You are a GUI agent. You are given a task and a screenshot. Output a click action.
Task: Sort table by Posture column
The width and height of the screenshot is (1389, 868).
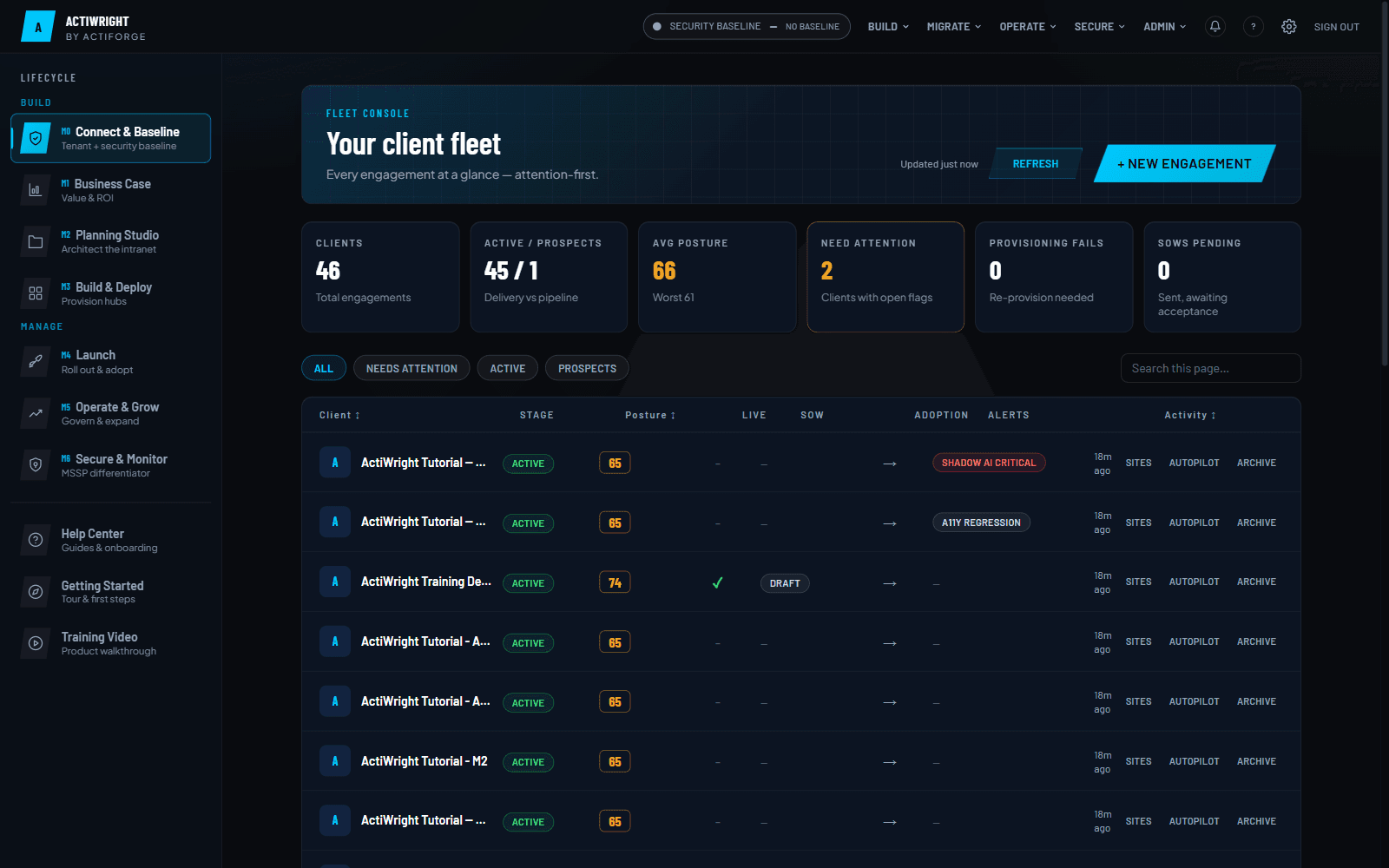click(650, 416)
